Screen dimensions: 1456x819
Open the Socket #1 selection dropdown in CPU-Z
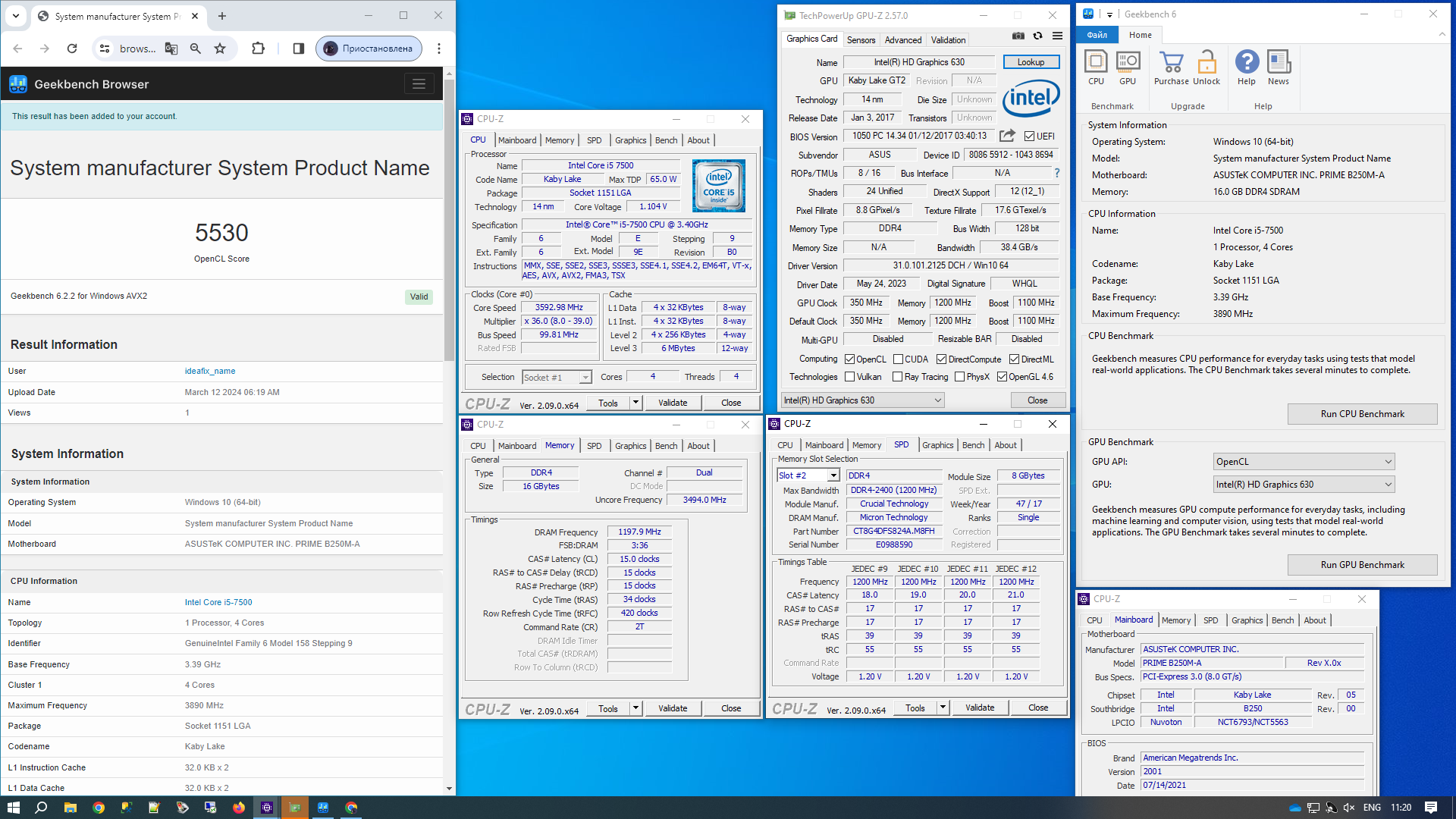point(557,378)
